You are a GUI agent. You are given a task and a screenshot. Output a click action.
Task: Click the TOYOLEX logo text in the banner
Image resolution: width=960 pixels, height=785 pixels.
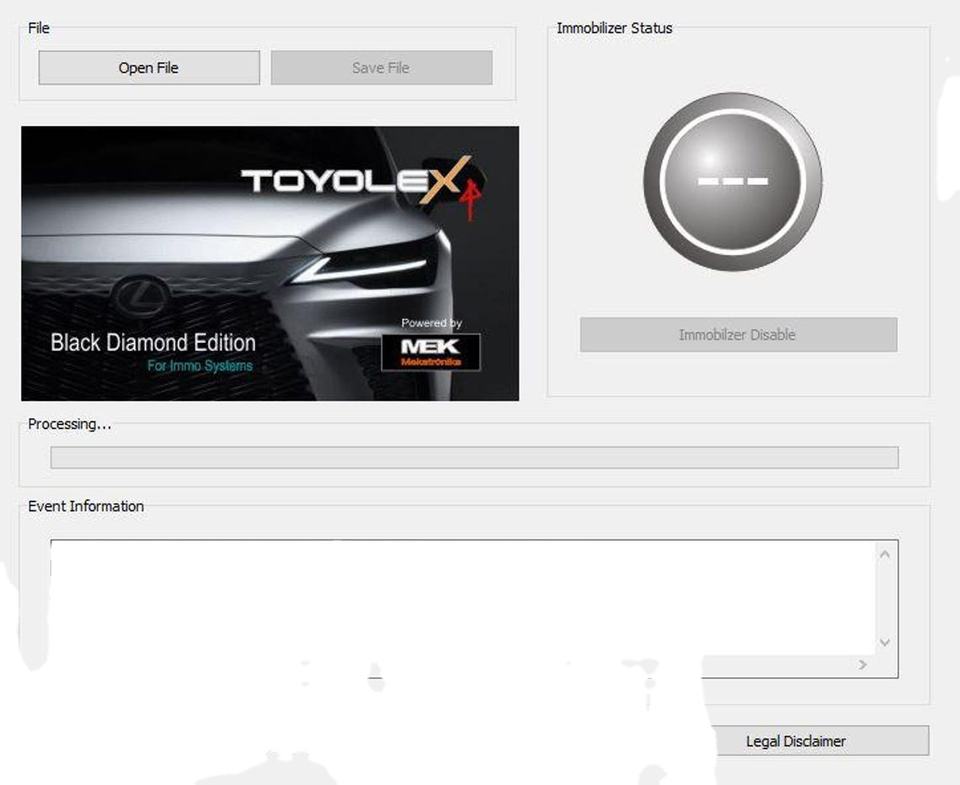[356, 180]
